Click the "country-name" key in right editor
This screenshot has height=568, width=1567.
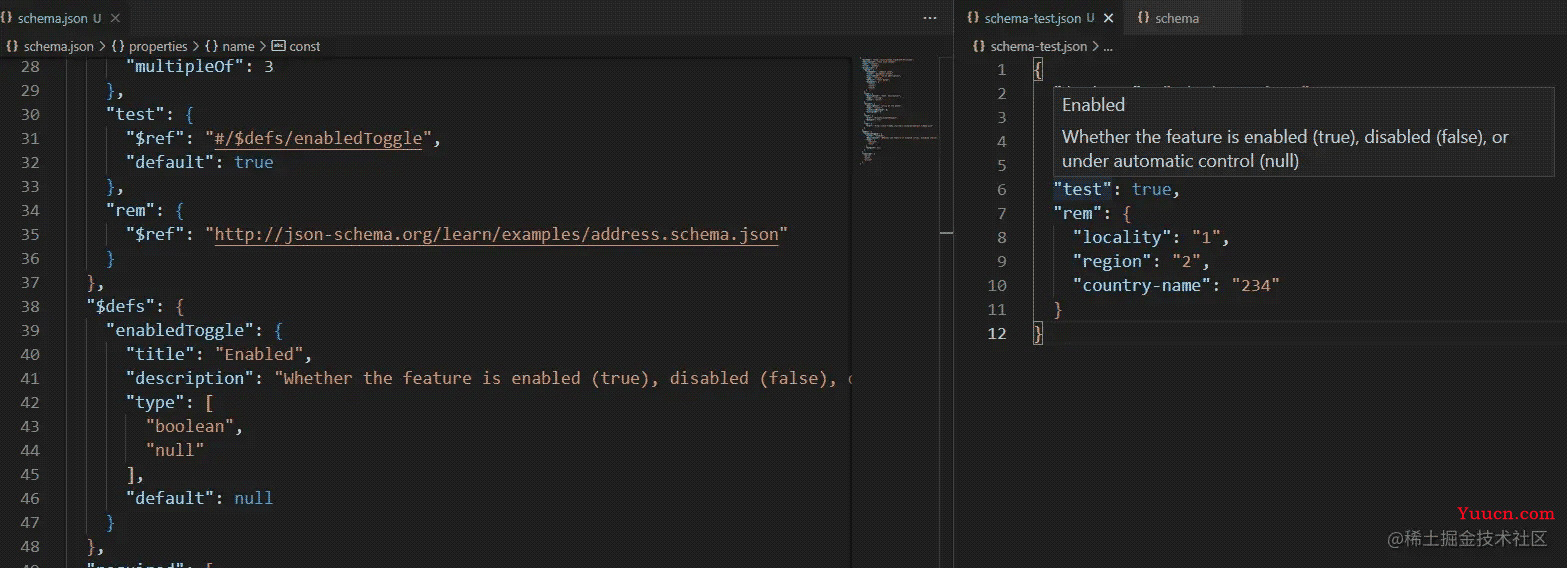[1142, 285]
